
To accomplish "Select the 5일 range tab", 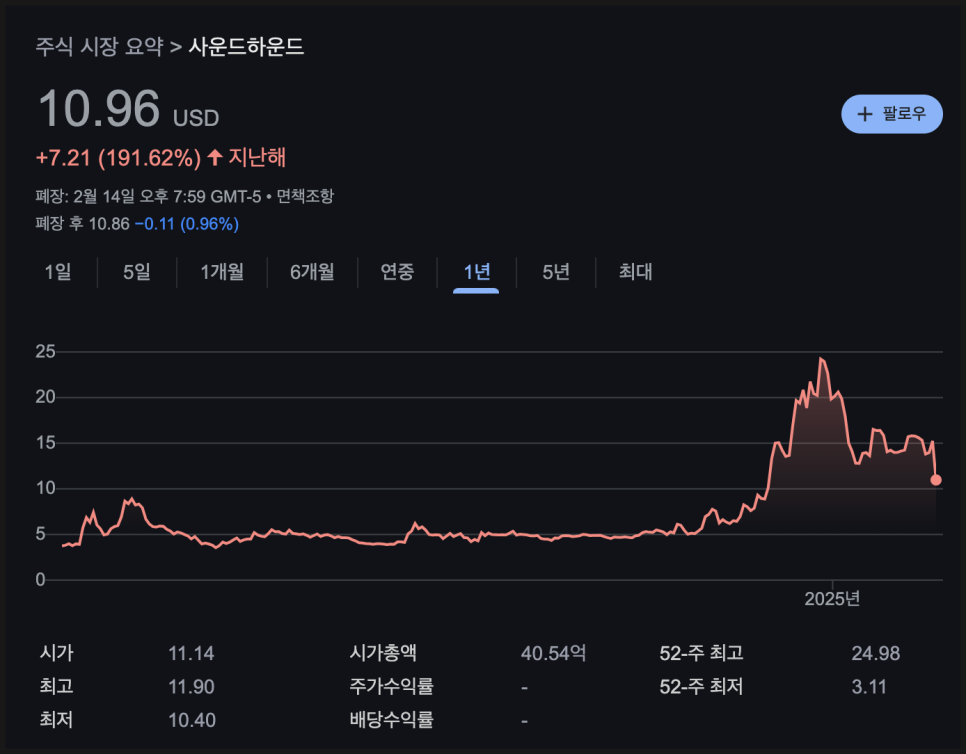I will pos(137,272).
